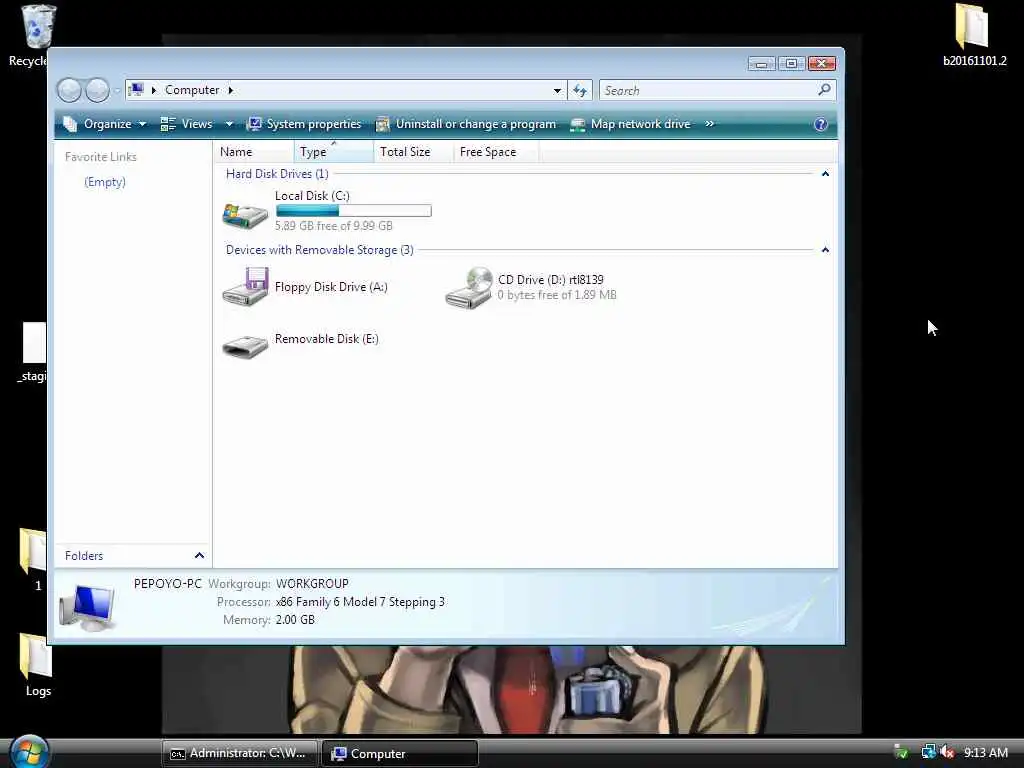Screen dimensions: 1024x768
Task: Switch to Administrator: C:\W... taskbar window
Action: tap(240, 753)
